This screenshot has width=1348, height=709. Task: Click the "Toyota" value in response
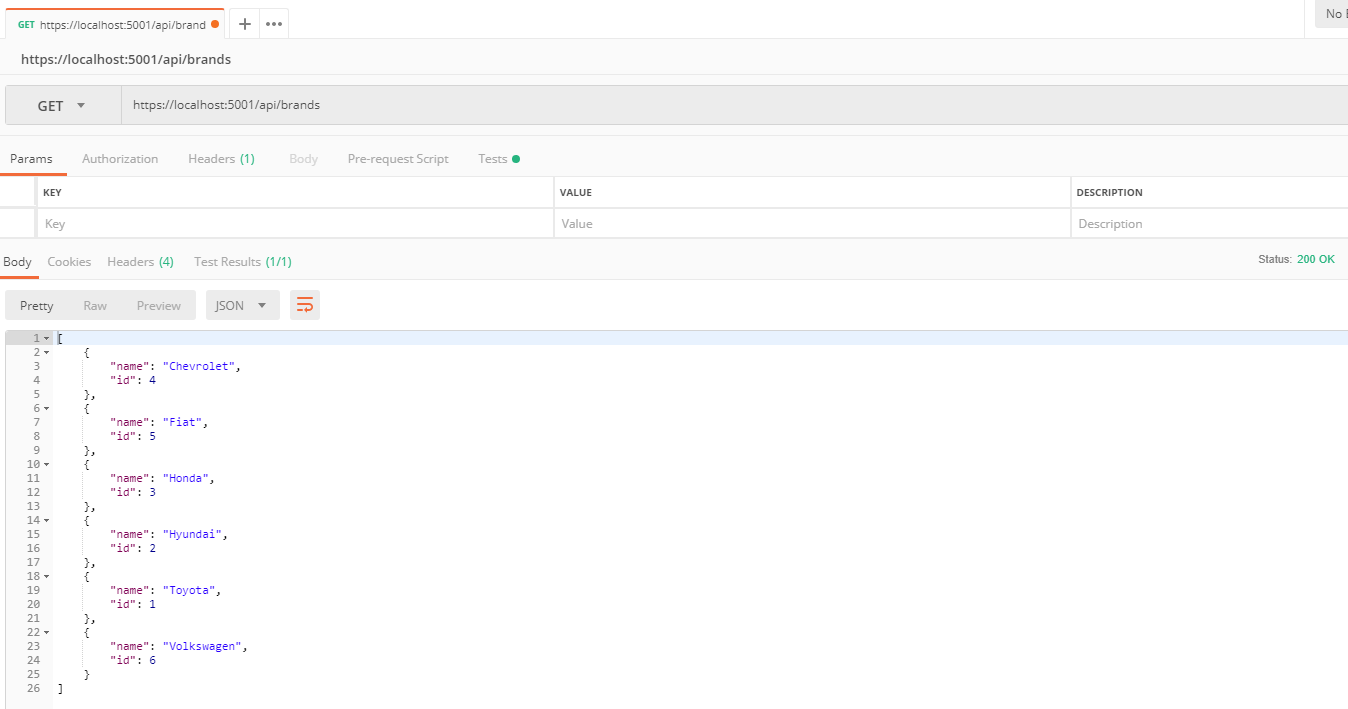[189, 590]
